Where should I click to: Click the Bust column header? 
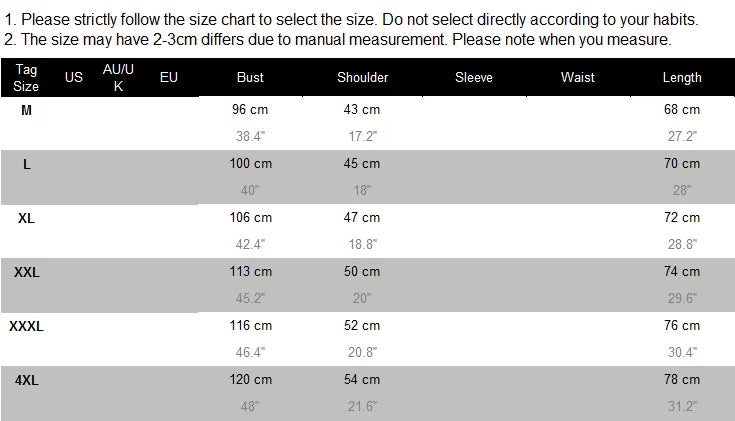pyautogui.click(x=250, y=78)
